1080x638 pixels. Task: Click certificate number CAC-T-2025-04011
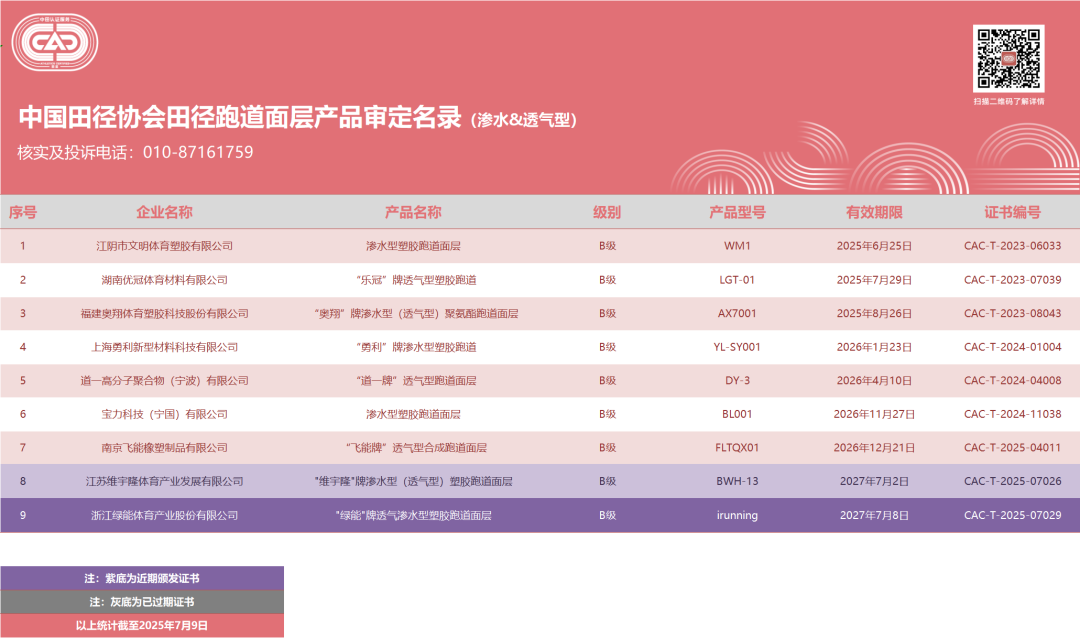pyautogui.click(x=1012, y=448)
